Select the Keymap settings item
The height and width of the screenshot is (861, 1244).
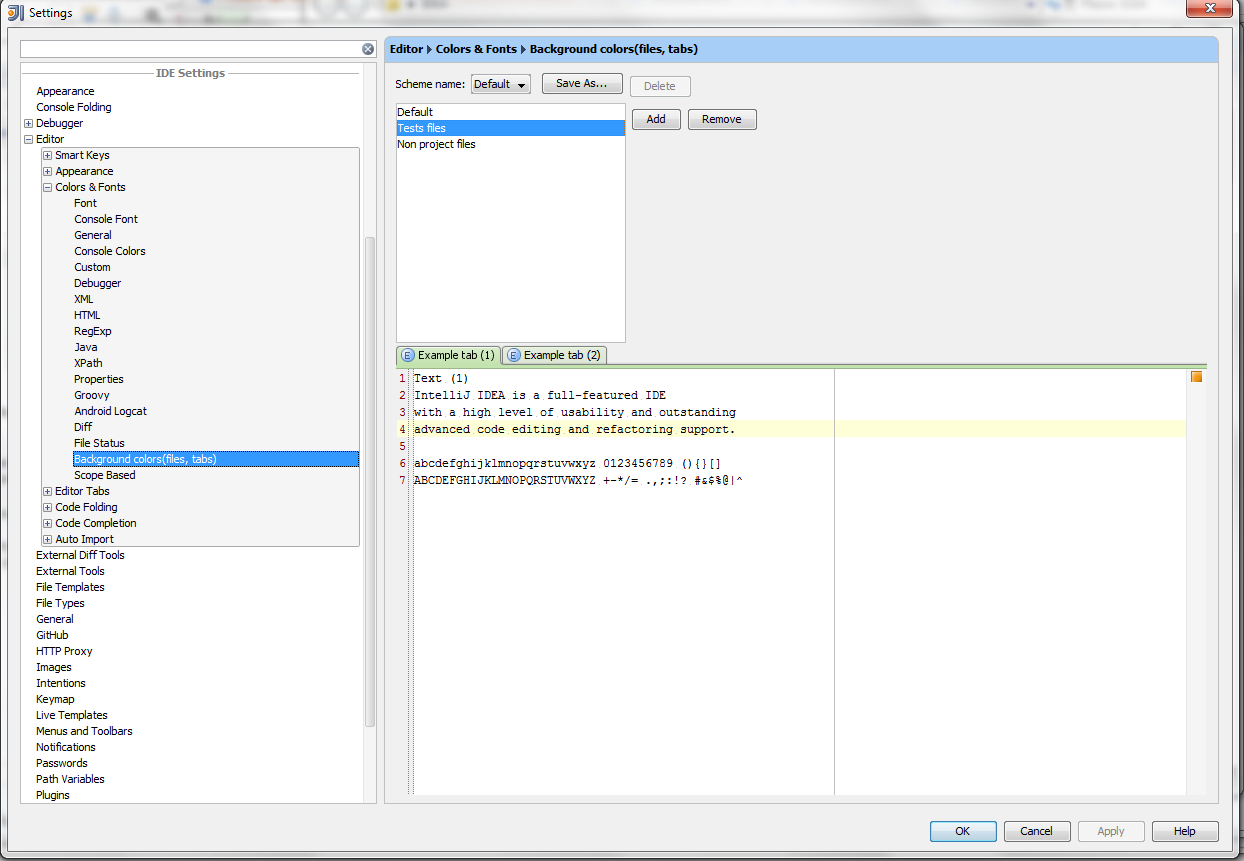click(x=55, y=699)
